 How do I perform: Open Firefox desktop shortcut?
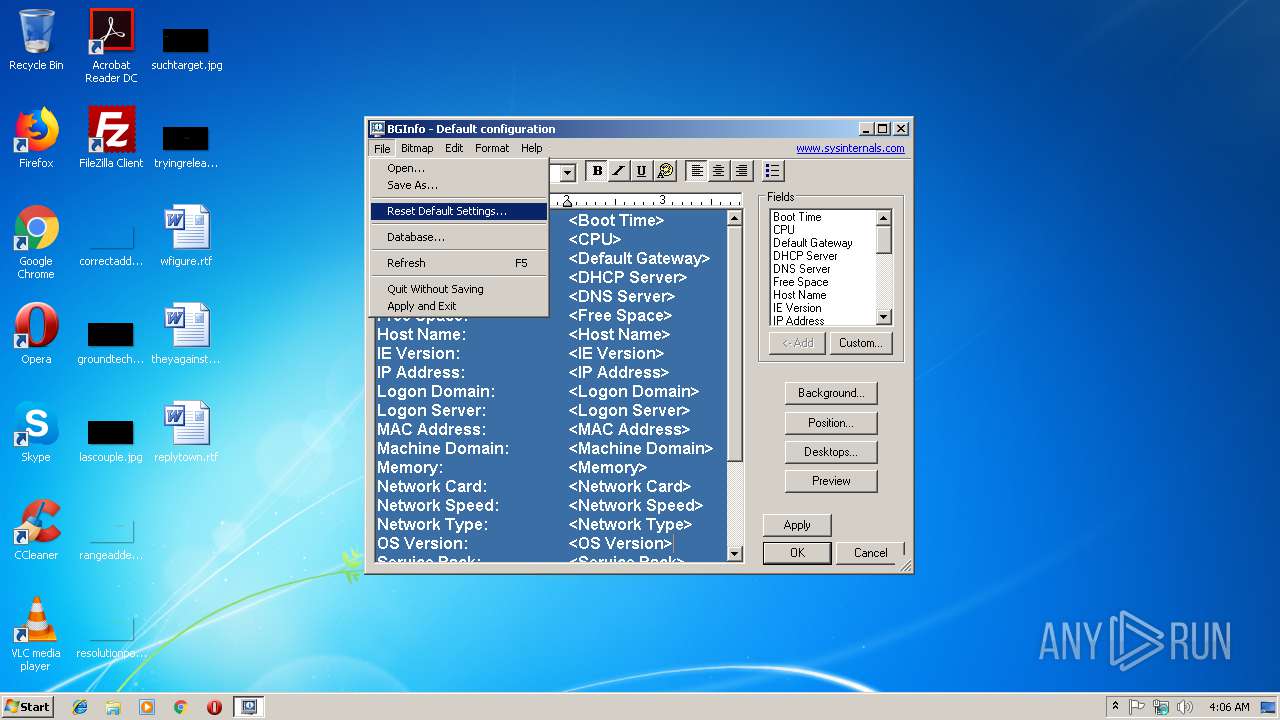pos(36,138)
